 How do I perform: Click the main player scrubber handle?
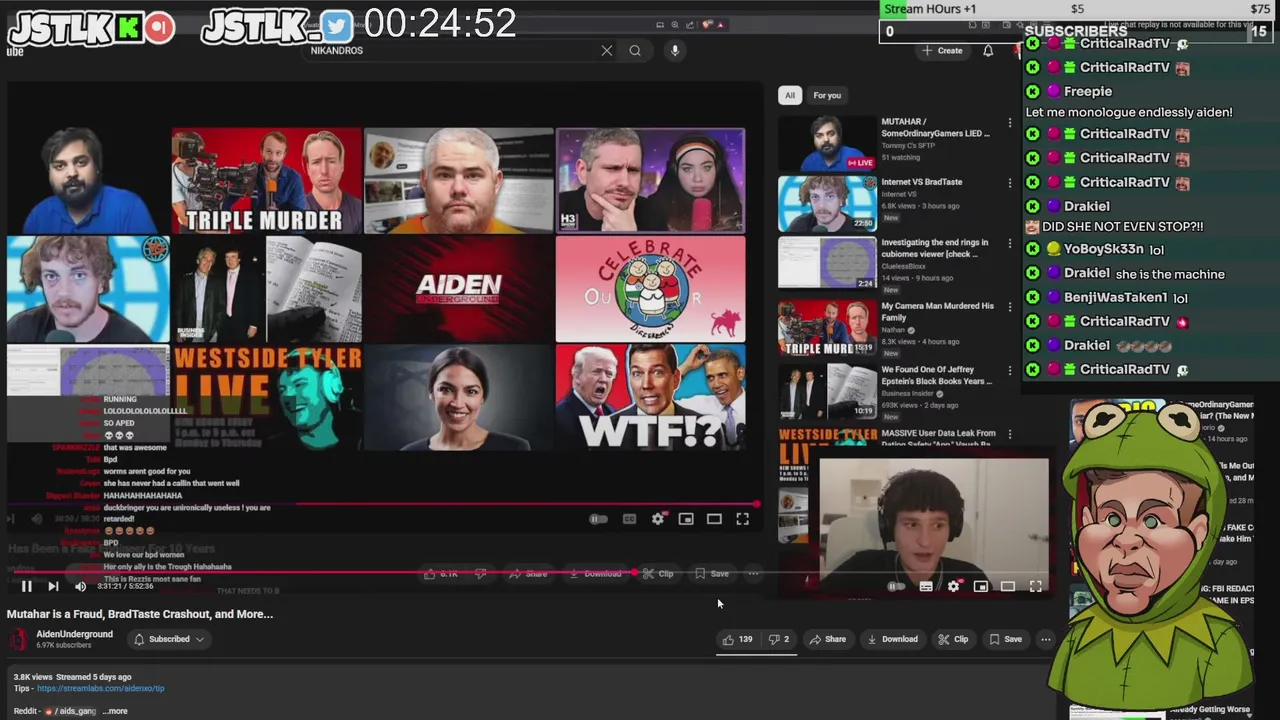coord(634,573)
